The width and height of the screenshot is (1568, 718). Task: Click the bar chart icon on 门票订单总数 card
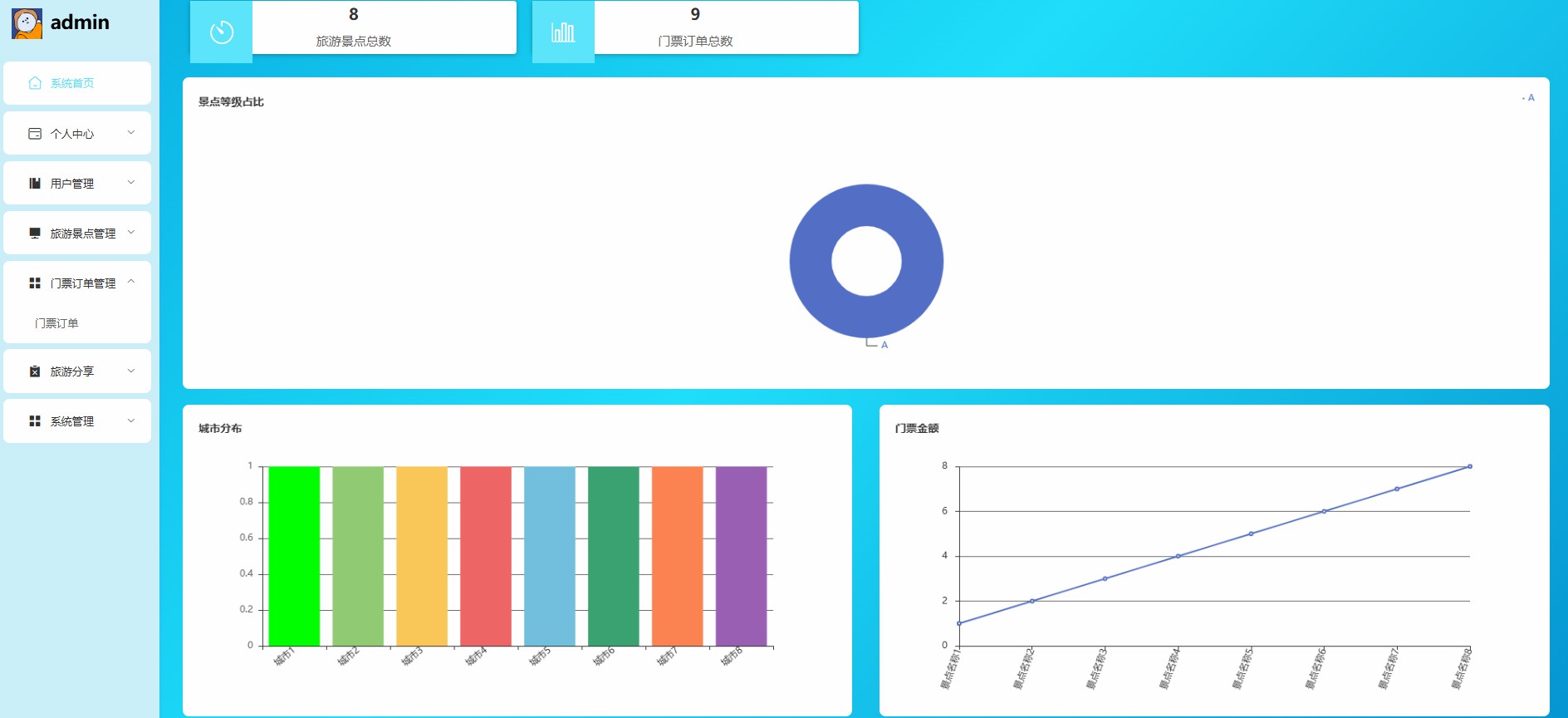(563, 32)
